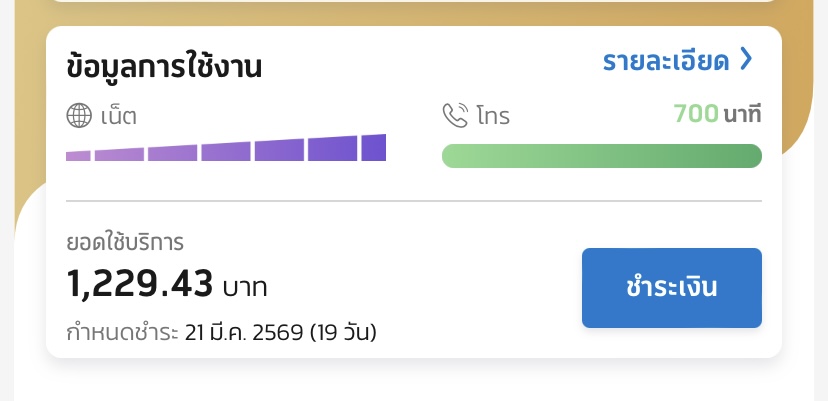828x401 pixels.
Task: Click the phone call icon
Action: point(455,116)
